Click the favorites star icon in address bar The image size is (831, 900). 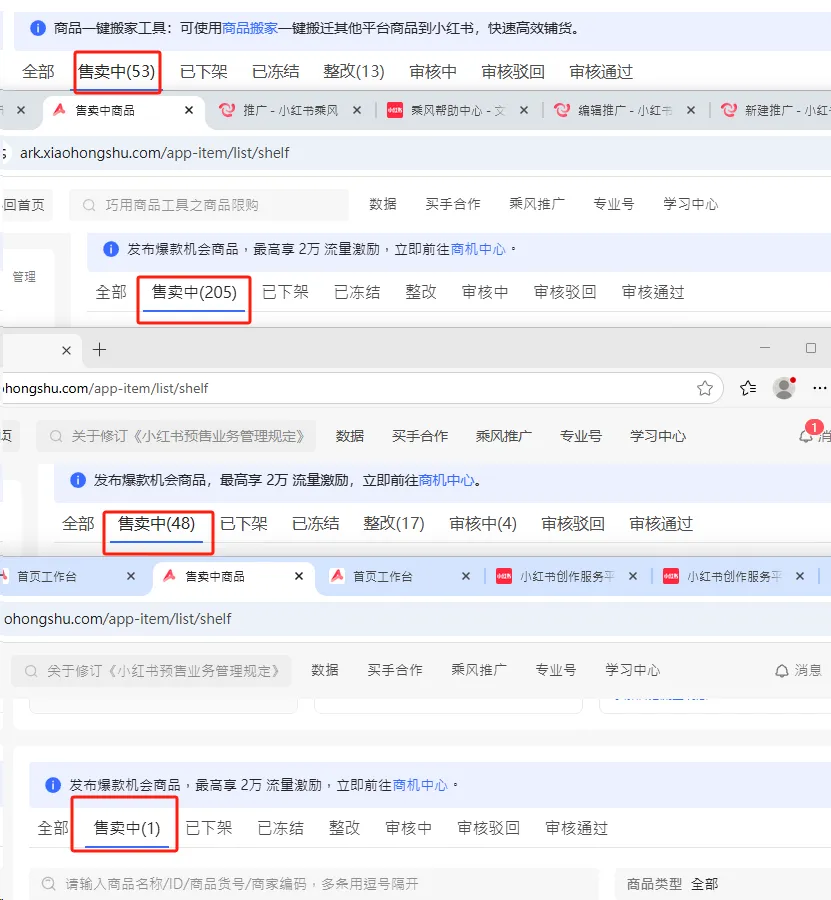click(x=705, y=389)
